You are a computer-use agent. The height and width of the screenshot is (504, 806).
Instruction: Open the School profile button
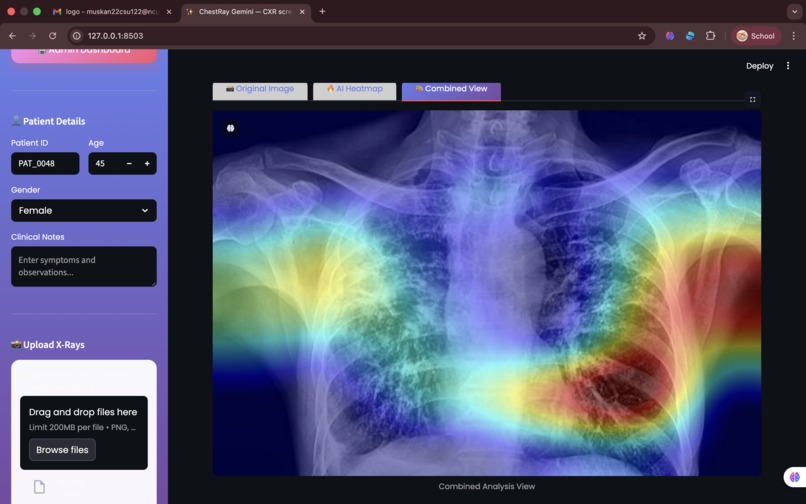tap(756, 35)
